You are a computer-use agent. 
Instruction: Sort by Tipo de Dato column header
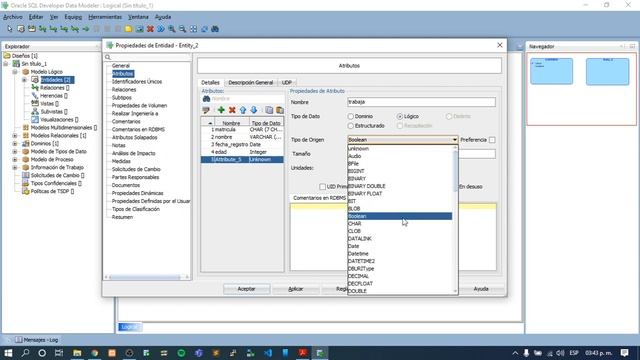[x=266, y=123]
